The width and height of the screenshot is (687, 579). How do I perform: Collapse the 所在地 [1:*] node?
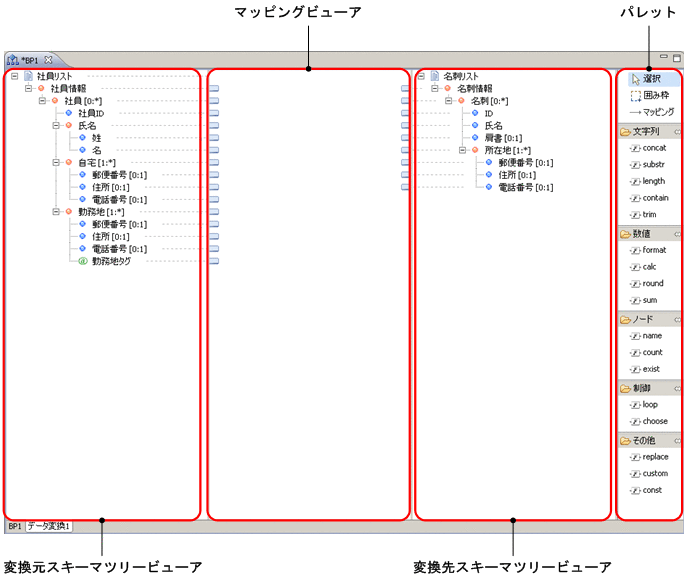coord(462,150)
